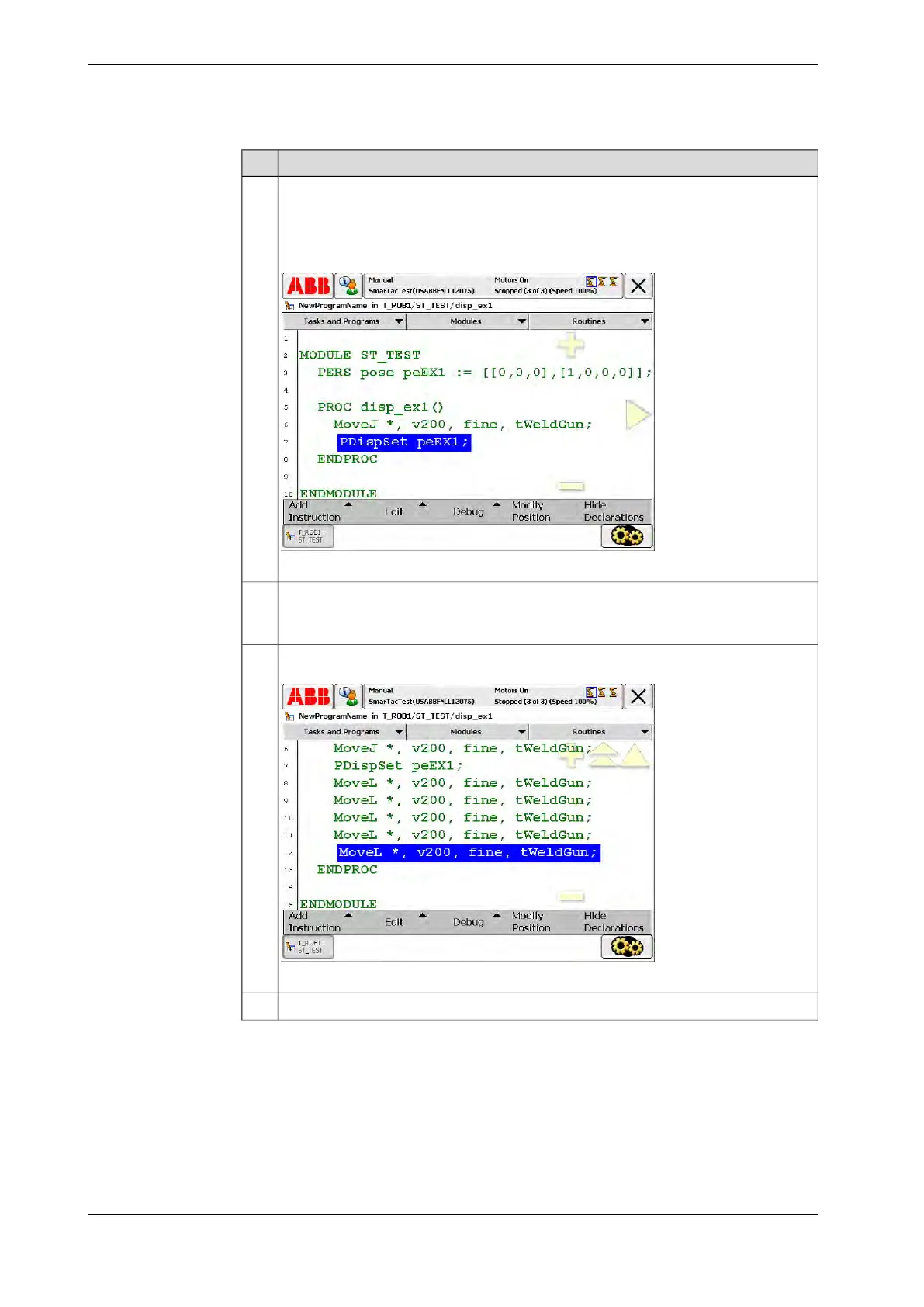Screen dimensions: 924x1307
Task: Expand Add Instruction menu in MODULE ST_TEST screen
Action: pos(320,511)
